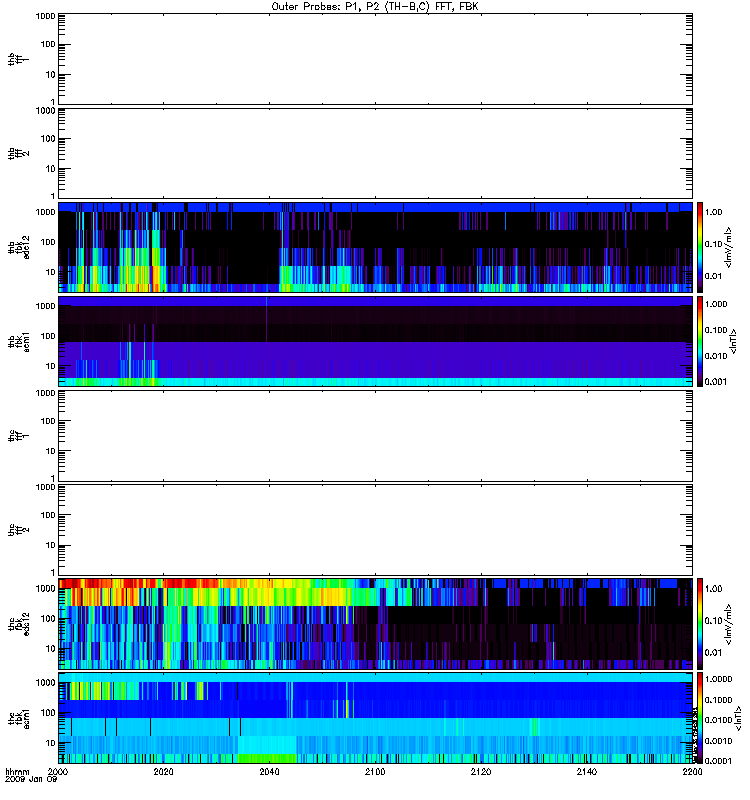Click the 'thb fff 2' y-axis title

[x=18, y=154]
